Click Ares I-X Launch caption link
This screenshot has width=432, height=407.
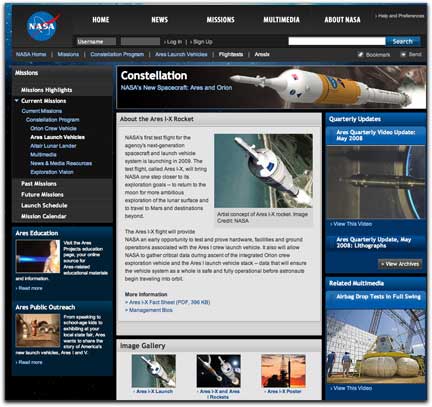(x=153, y=391)
